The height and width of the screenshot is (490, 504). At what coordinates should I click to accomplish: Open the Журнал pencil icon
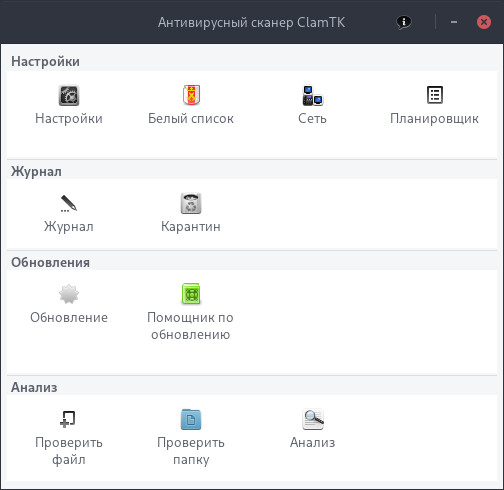tap(69, 204)
